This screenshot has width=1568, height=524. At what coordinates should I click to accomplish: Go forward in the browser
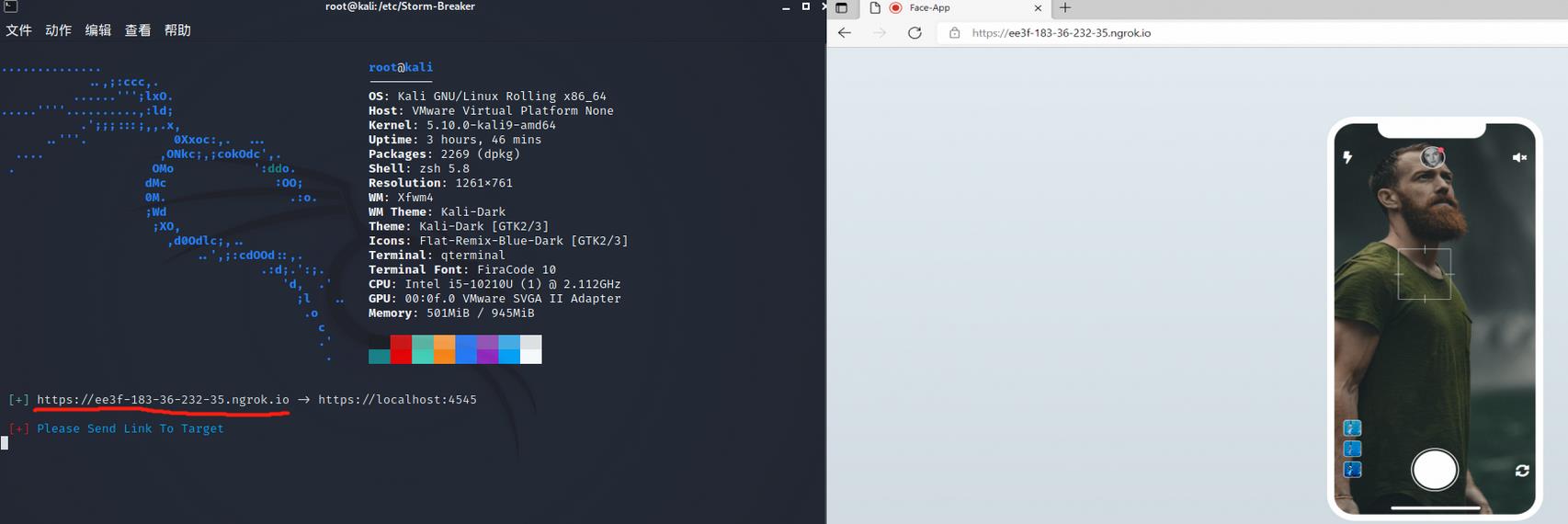[880, 32]
